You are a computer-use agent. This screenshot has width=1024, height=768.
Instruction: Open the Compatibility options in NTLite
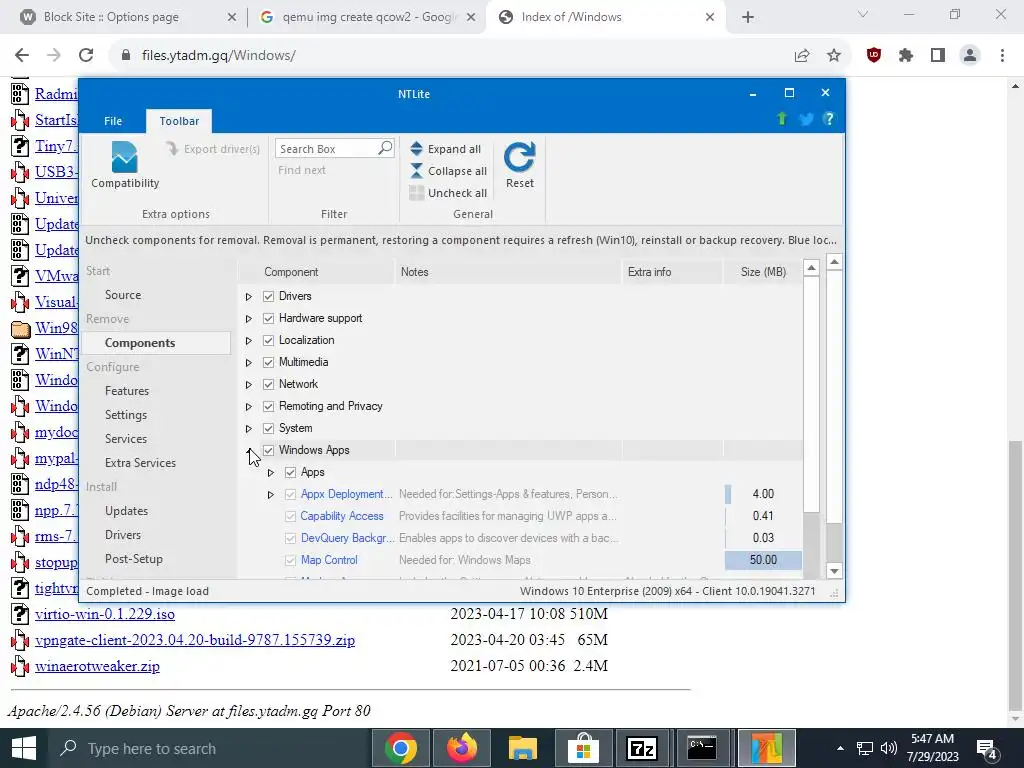pos(124,165)
